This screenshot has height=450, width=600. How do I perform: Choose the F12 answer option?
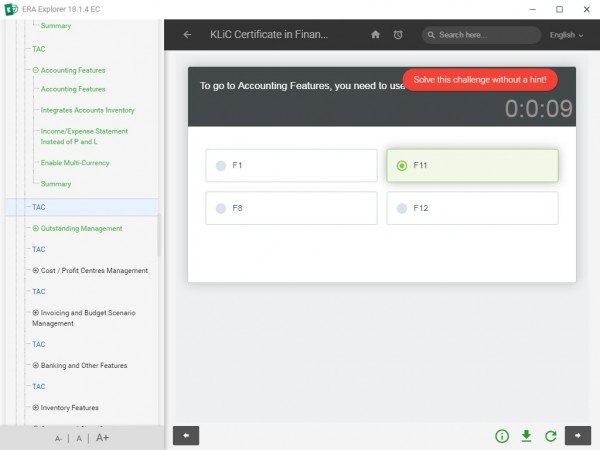click(402, 209)
